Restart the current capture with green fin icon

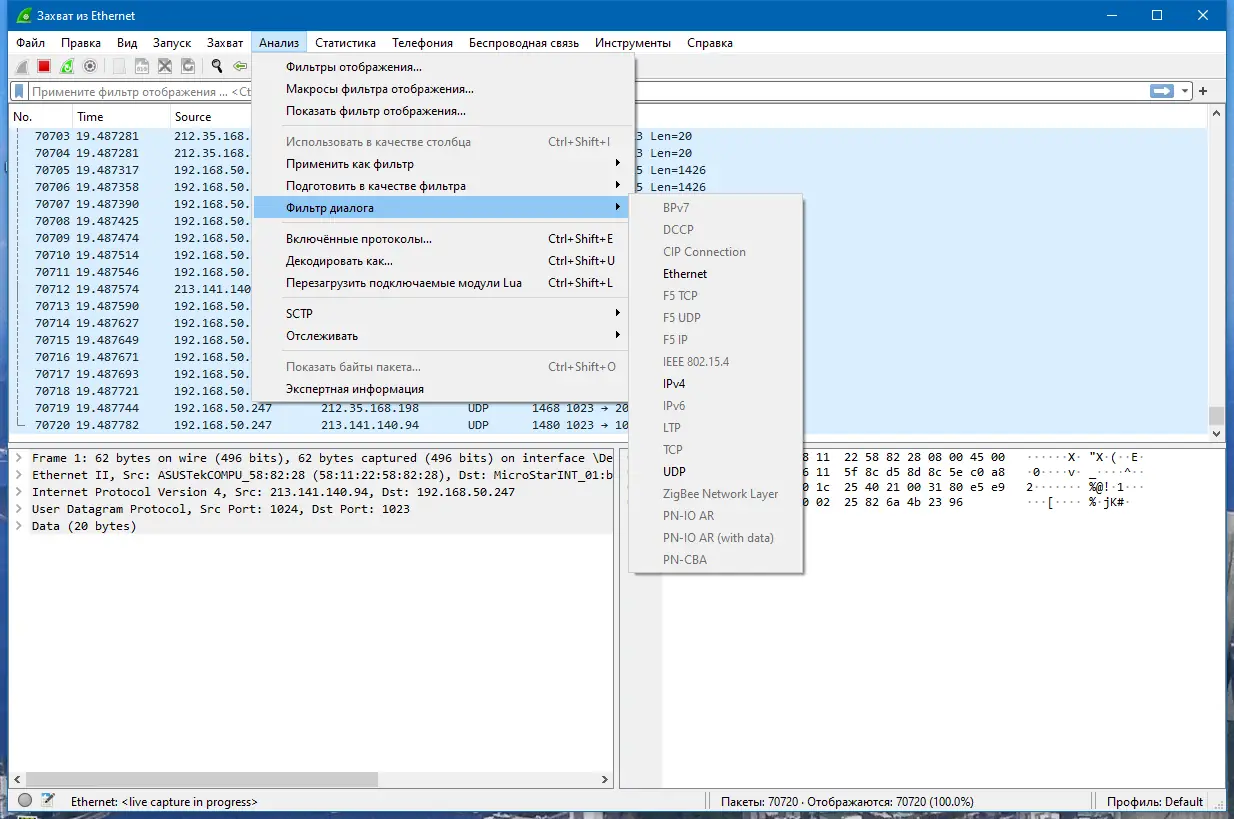click(67, 66)
